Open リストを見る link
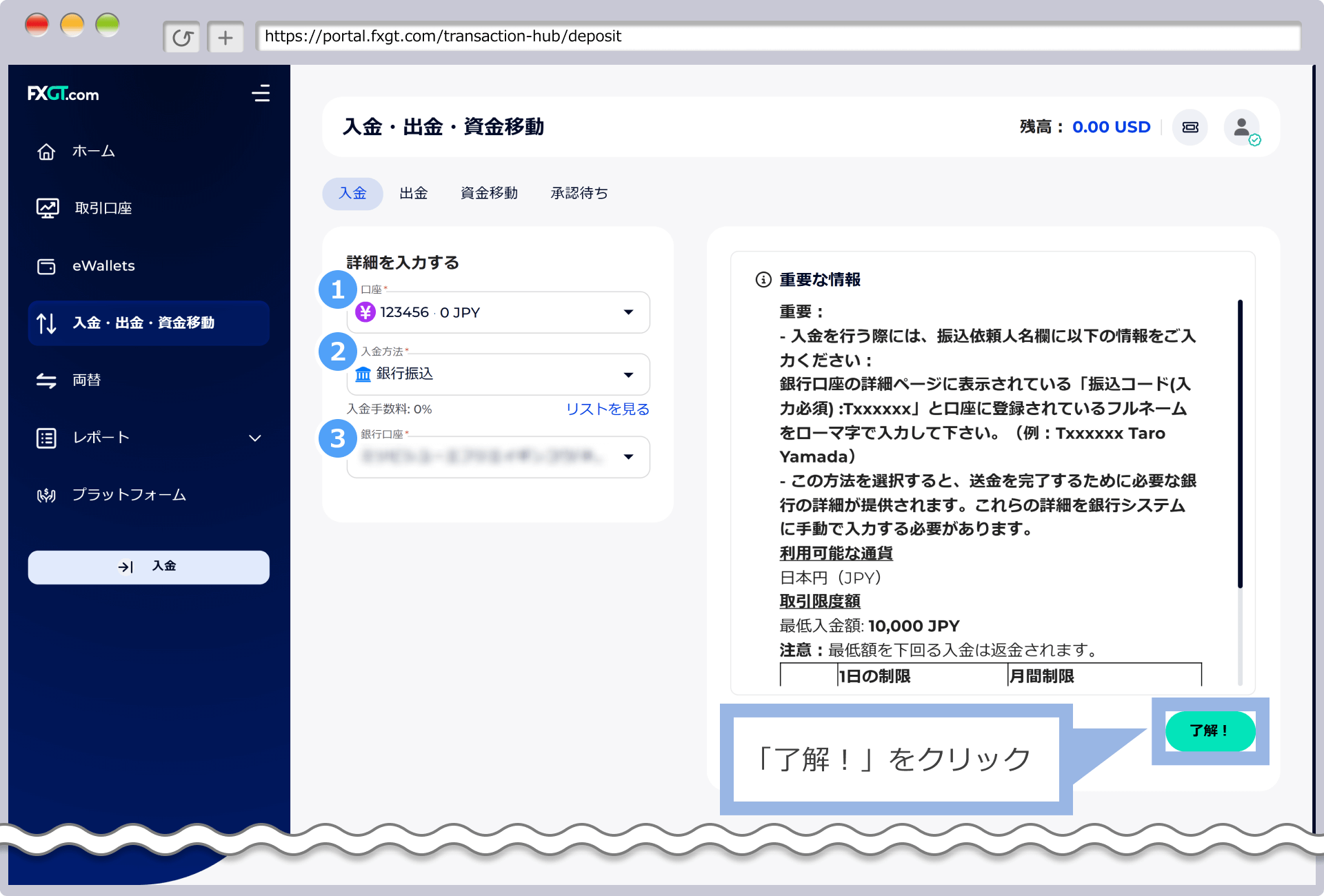This screenshot has width=1324, height=896. coord(607,409)
